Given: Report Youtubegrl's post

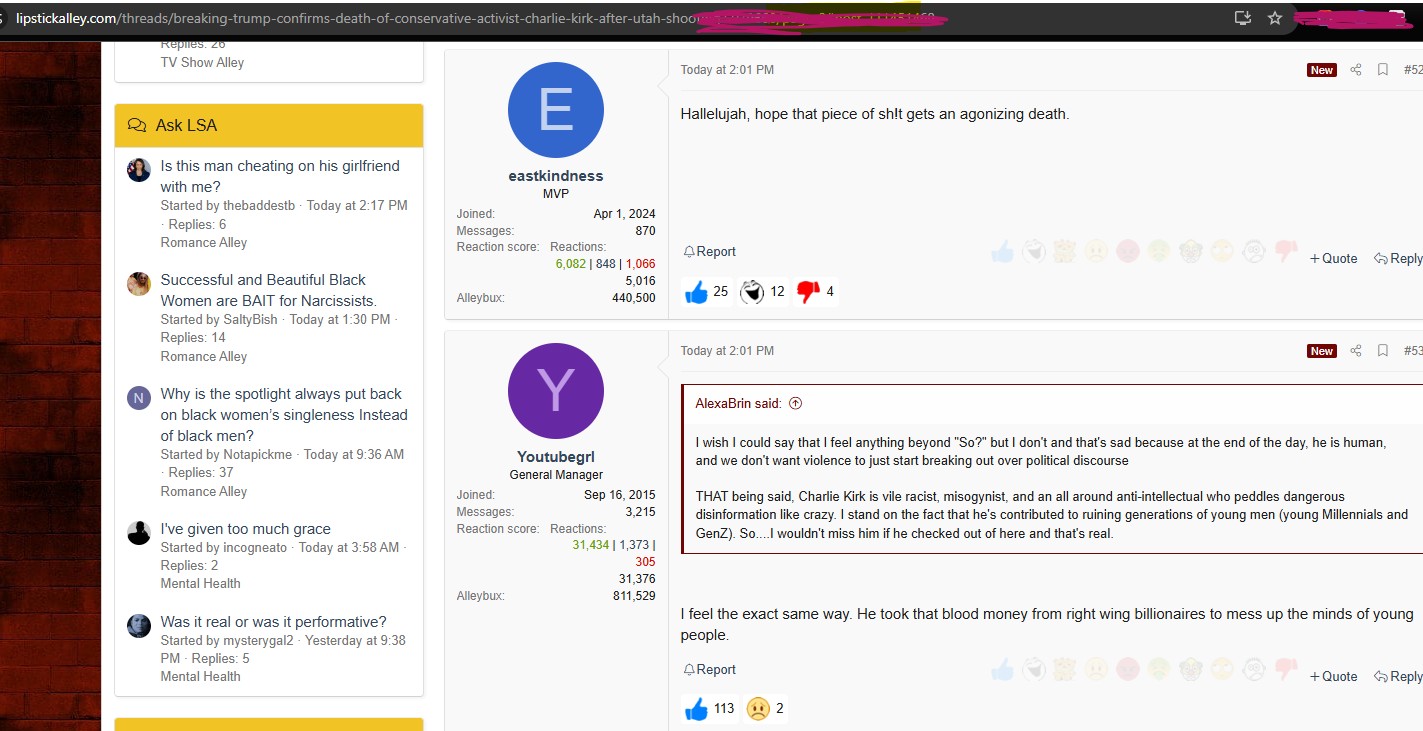Looking at the screenshot, I should [x=709, y=670].
